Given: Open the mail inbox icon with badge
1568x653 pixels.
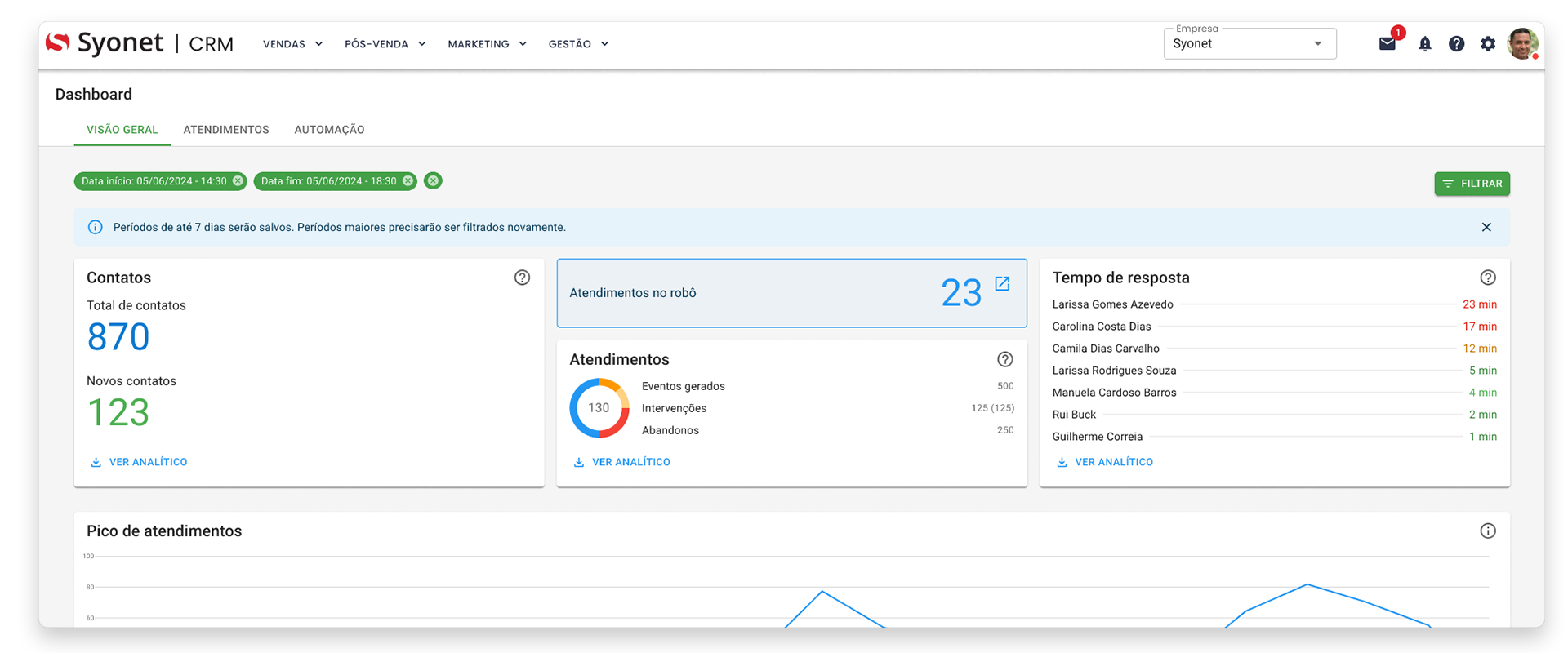Looking at the screenshot, I should click(x=1388, y=43).
